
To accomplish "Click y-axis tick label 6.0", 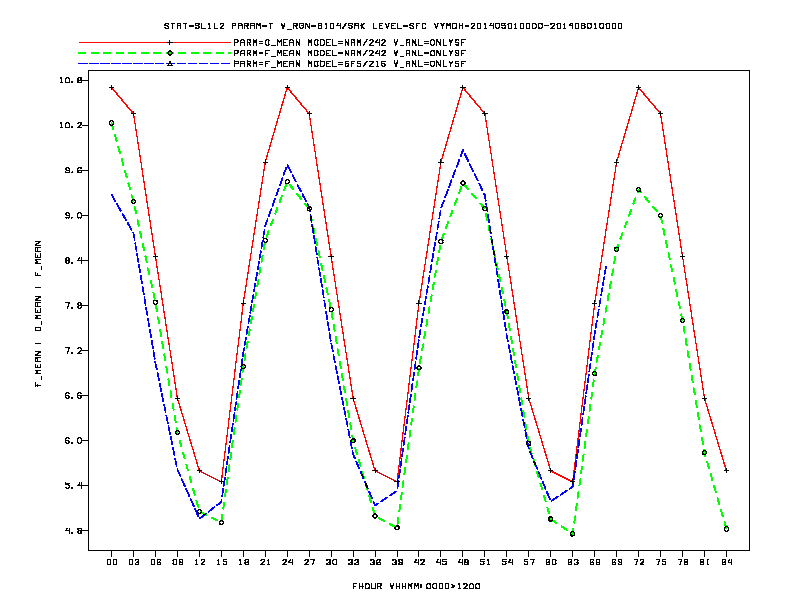I will pos(74,440).
